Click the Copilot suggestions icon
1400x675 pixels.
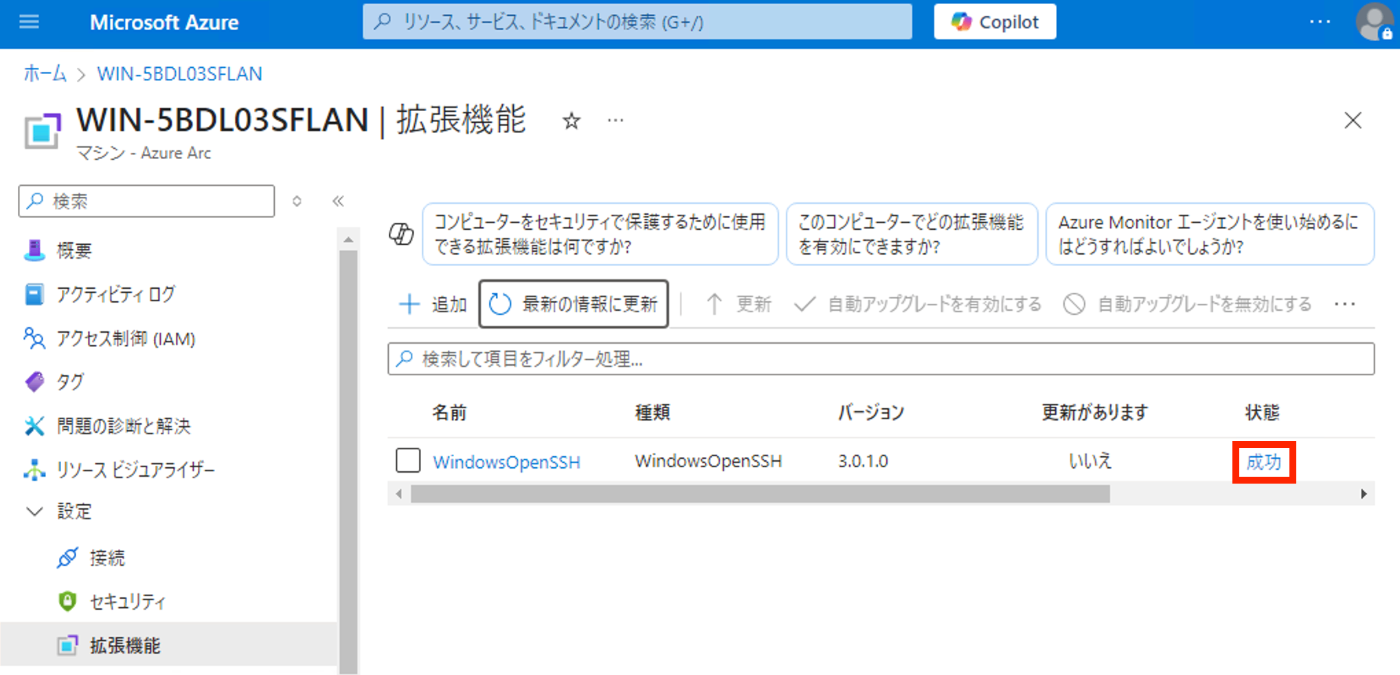401,235
